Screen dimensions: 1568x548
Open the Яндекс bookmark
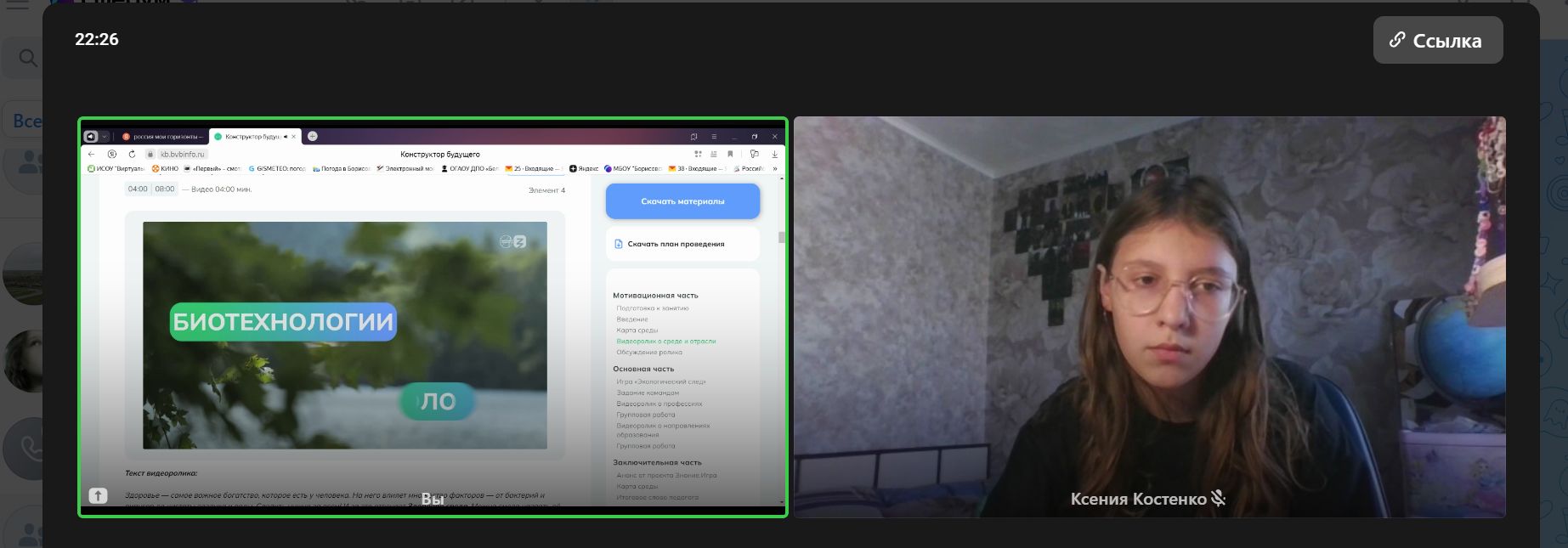584,168
